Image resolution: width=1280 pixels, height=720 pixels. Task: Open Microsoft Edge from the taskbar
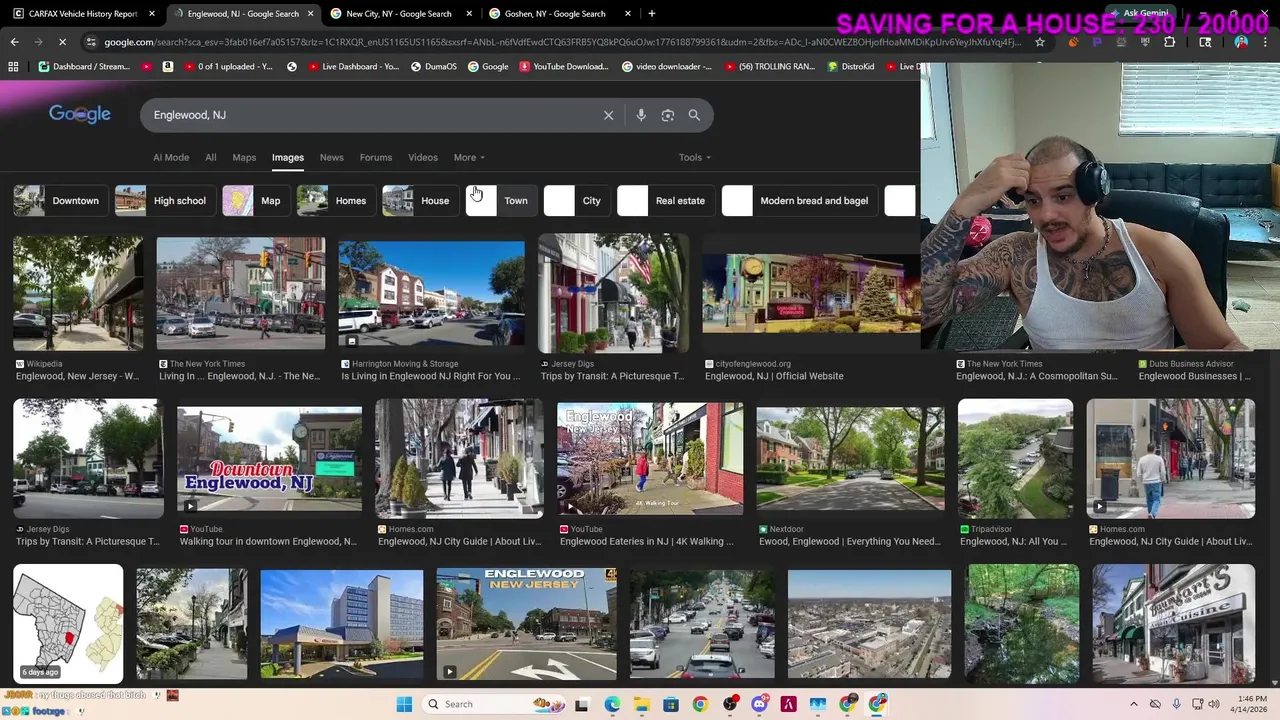click(612, 704)
